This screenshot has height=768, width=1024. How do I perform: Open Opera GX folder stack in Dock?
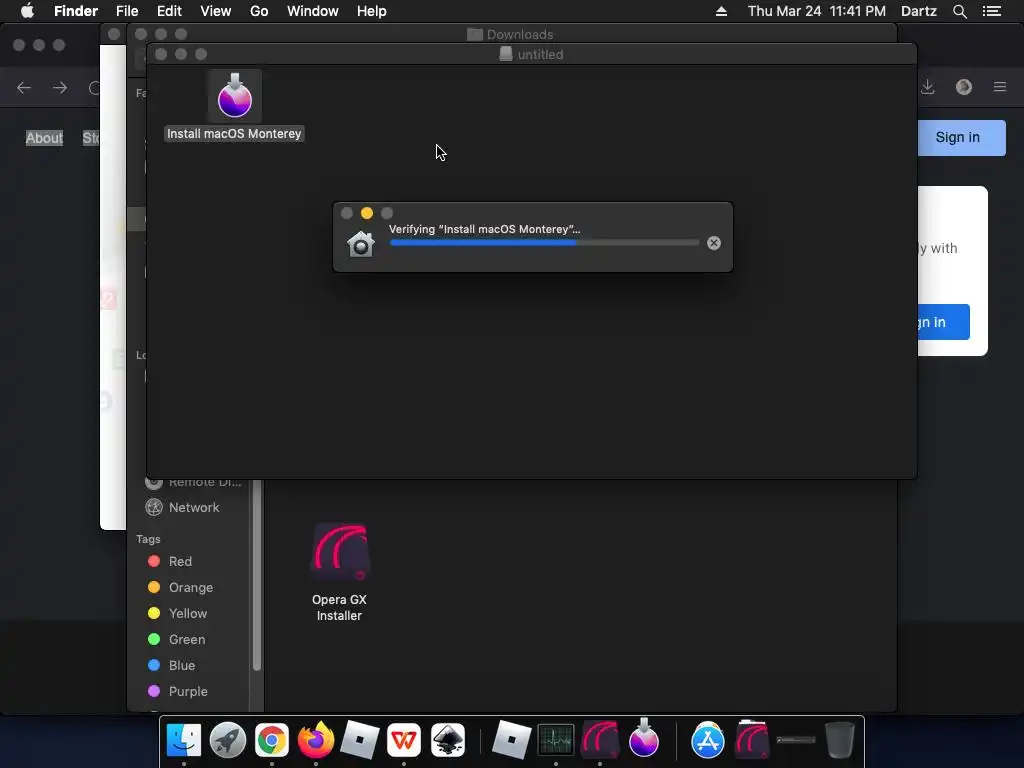pos(752,739)
